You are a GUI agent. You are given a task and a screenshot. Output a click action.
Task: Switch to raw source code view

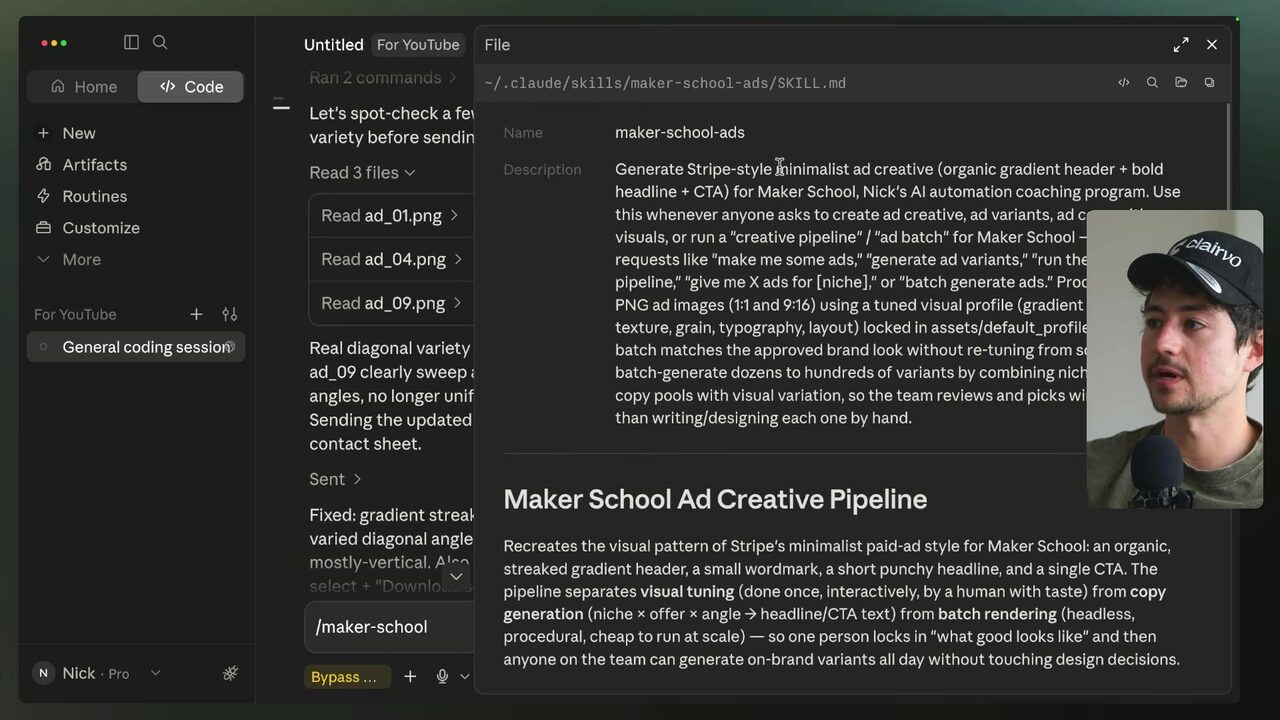1124,83
